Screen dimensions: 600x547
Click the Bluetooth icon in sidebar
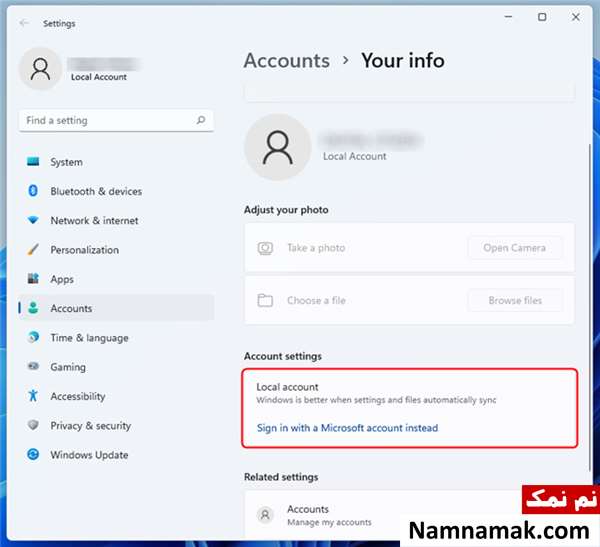tap(33, 191)
